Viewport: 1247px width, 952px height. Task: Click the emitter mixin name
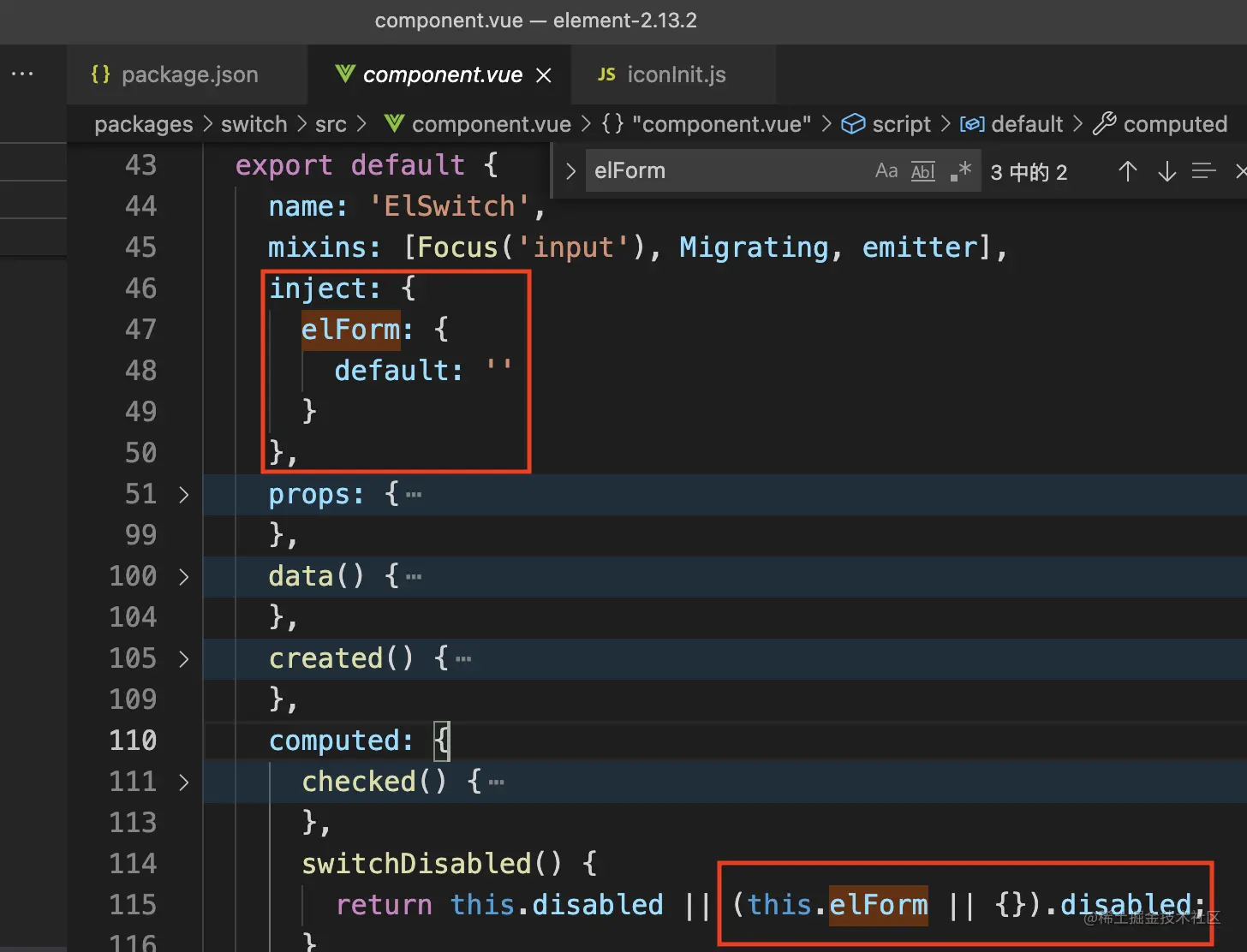tap(920, 247)
